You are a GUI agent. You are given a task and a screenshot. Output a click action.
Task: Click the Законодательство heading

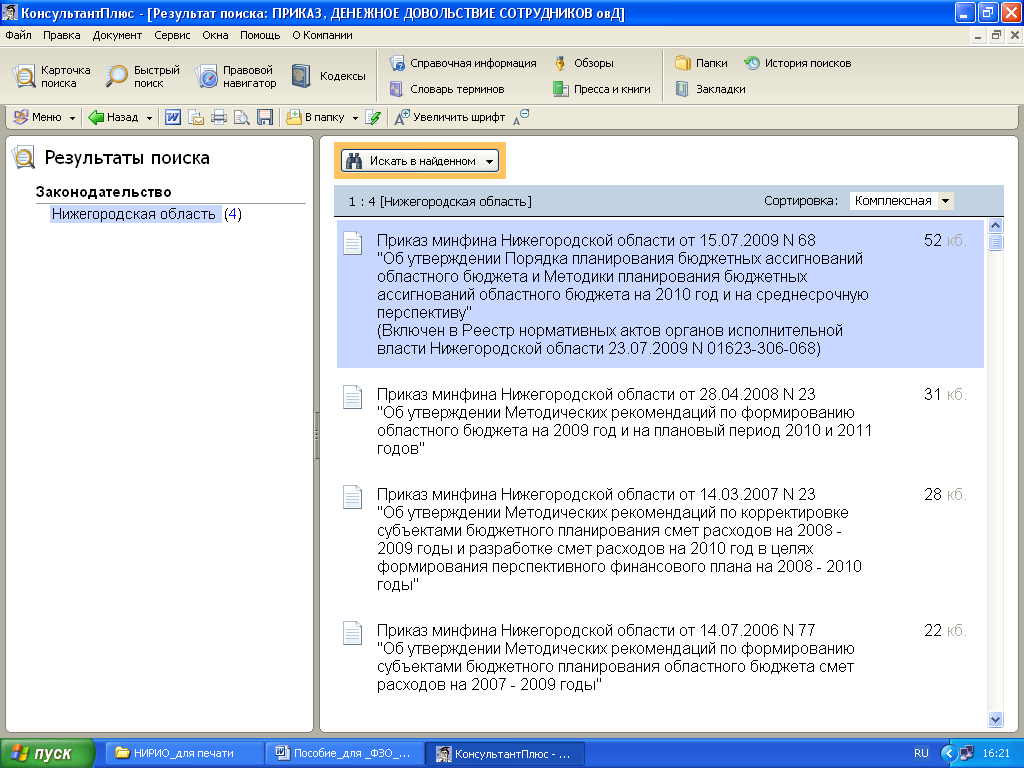pyautogui.click(x=103, y=192)
